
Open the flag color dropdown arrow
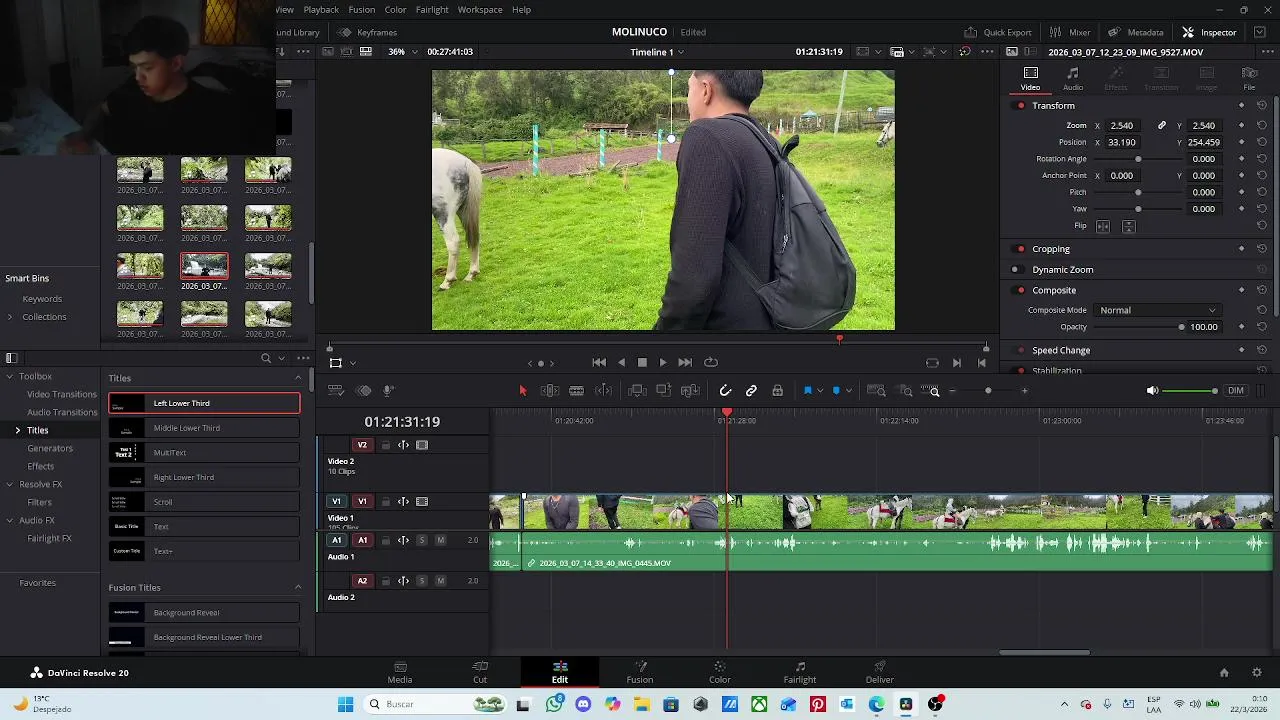click(819, 391)
